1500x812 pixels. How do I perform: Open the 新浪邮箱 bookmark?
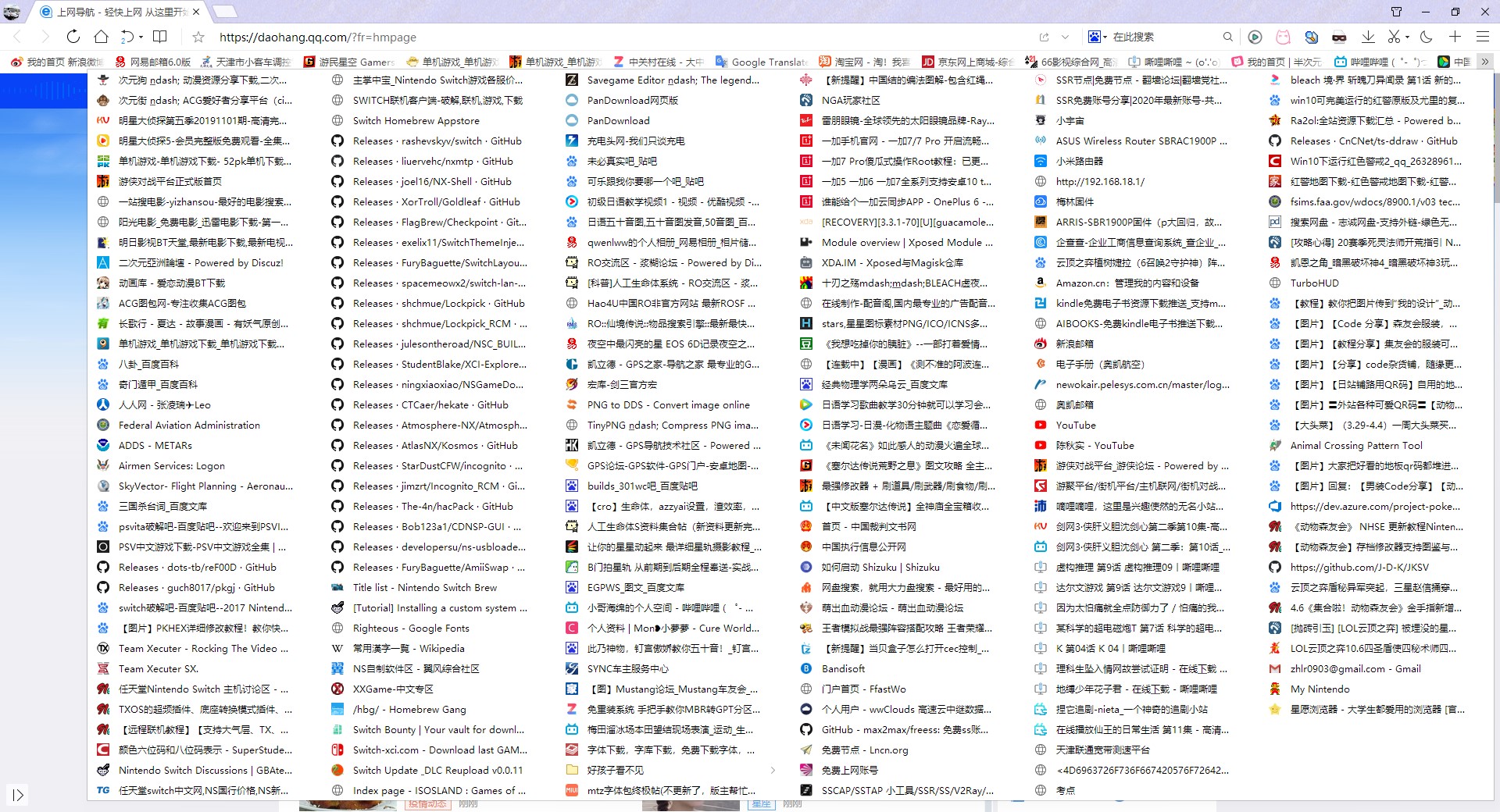[1064, 344]
